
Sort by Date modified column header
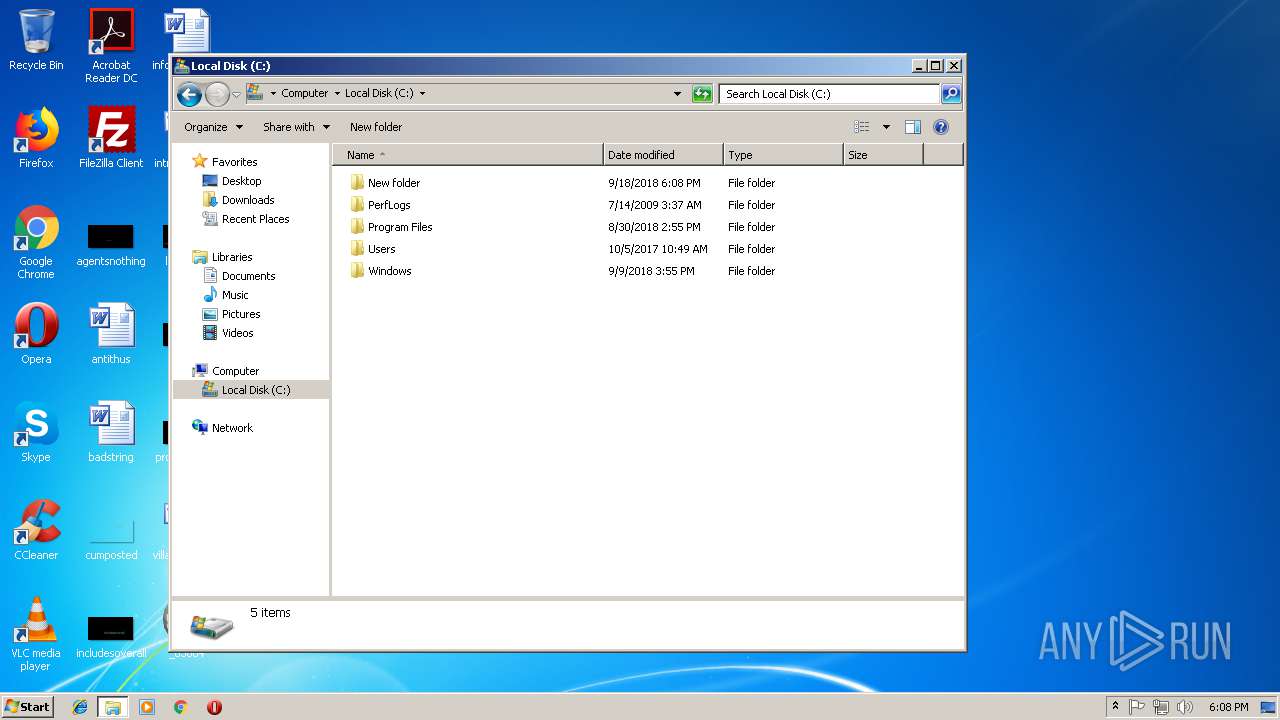pos(663,155)
